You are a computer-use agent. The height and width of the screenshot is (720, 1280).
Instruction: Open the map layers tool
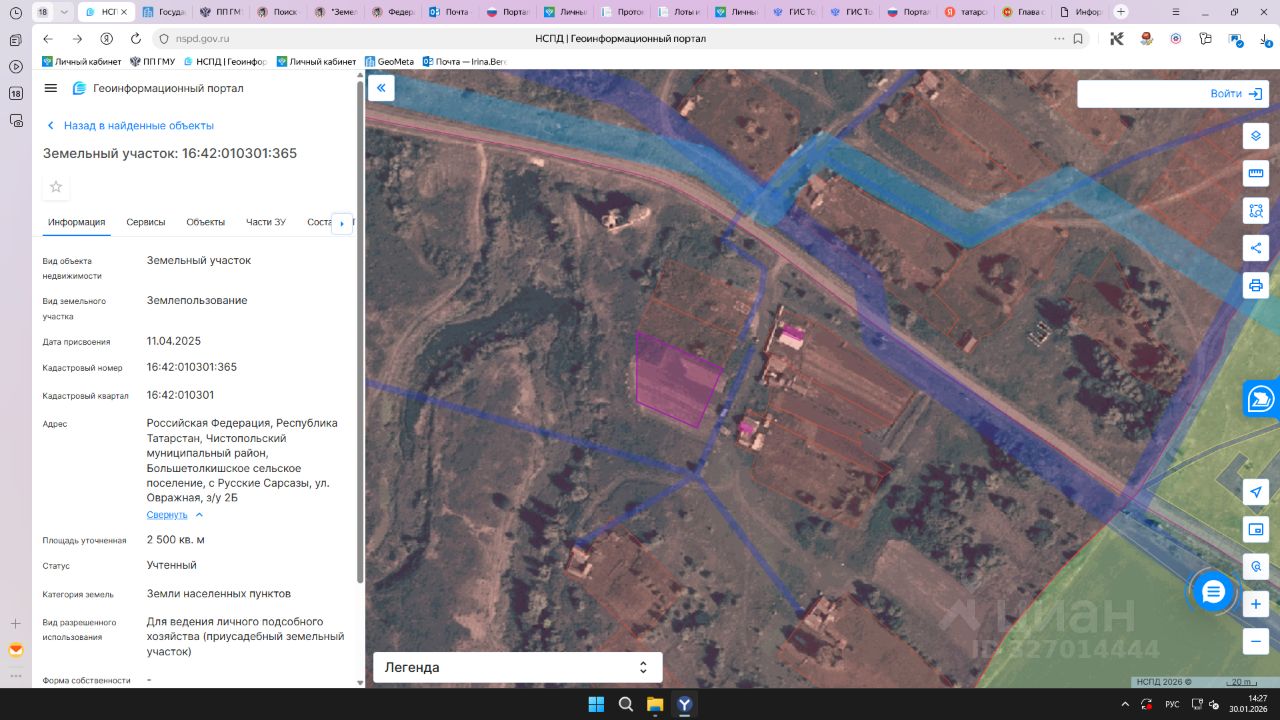tap(1256, 136)
